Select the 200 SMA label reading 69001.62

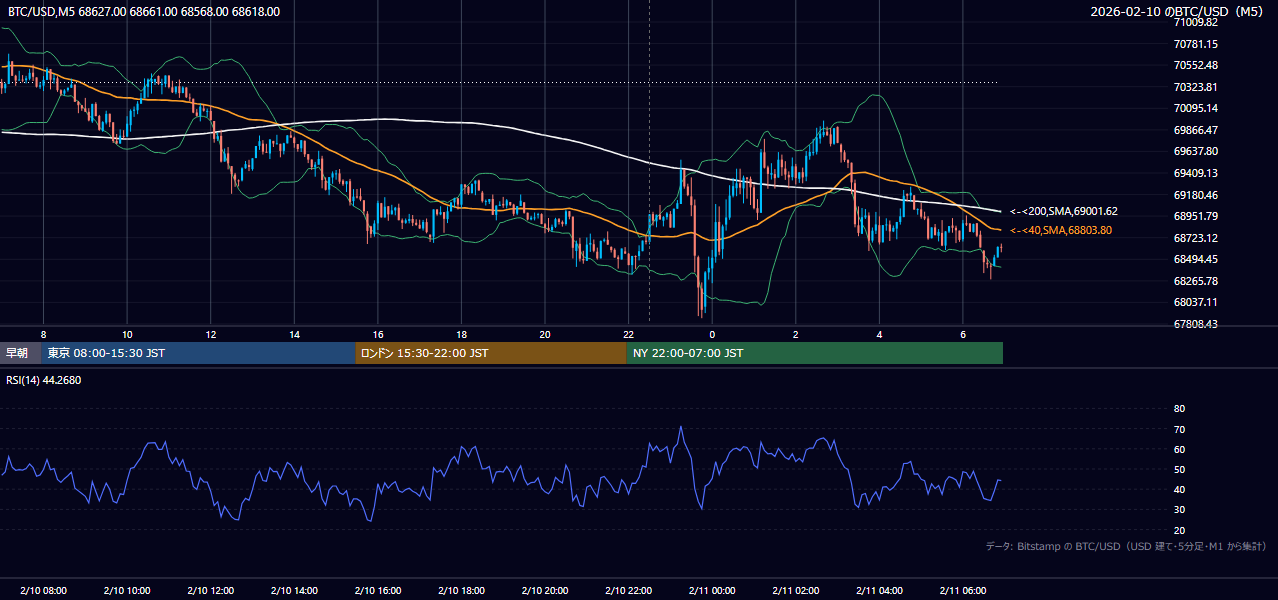1063,211
